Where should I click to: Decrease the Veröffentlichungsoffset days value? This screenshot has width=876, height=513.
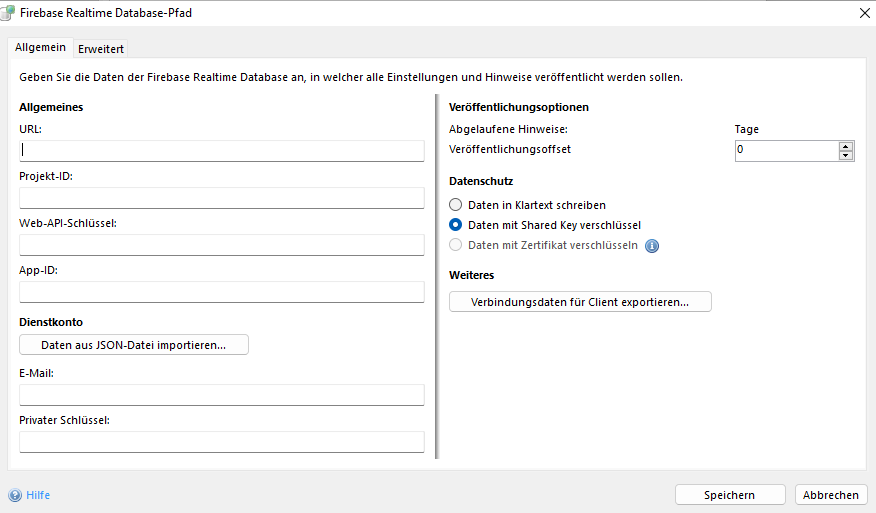click(846, 155)
